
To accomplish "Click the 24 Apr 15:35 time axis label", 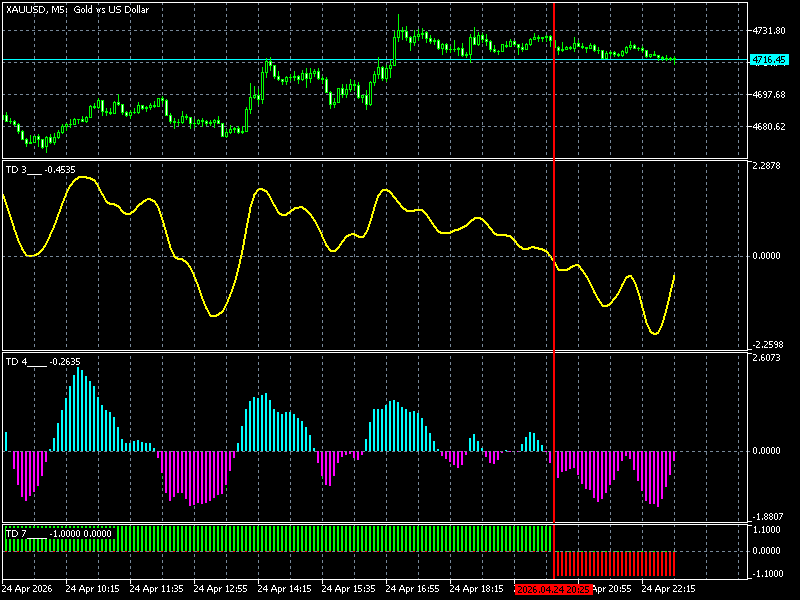I will point(348,589).
